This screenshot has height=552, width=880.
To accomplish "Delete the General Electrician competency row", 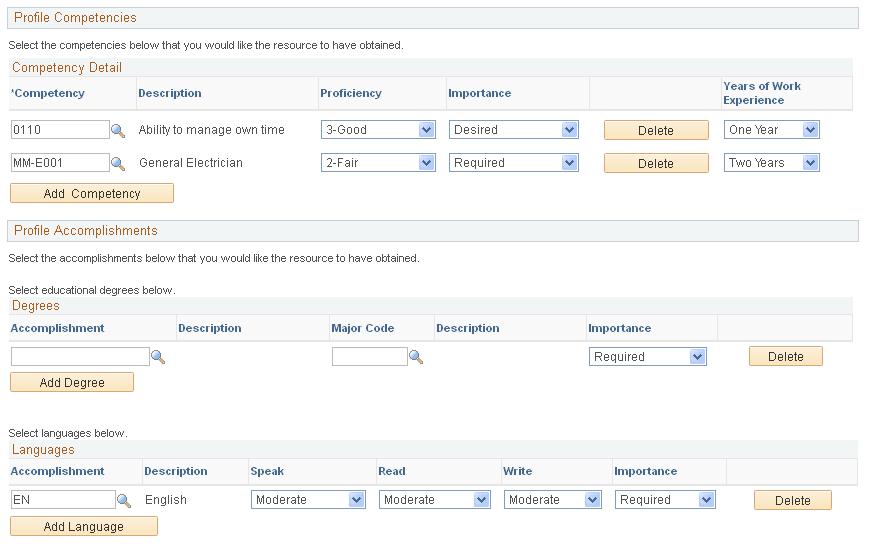I will [x=656, y=163].
